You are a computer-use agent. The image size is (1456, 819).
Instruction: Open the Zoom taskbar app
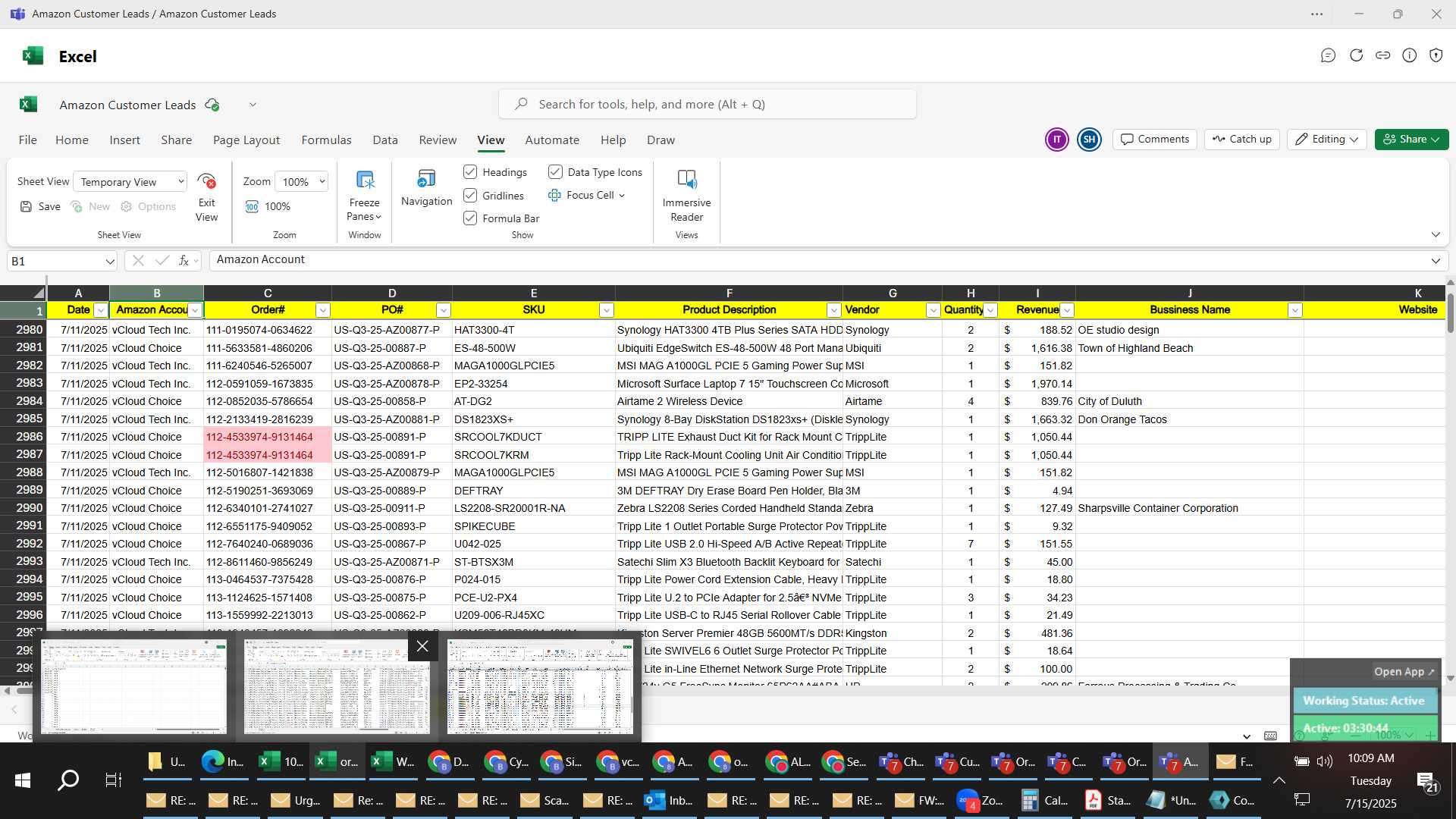coord(981,800)
